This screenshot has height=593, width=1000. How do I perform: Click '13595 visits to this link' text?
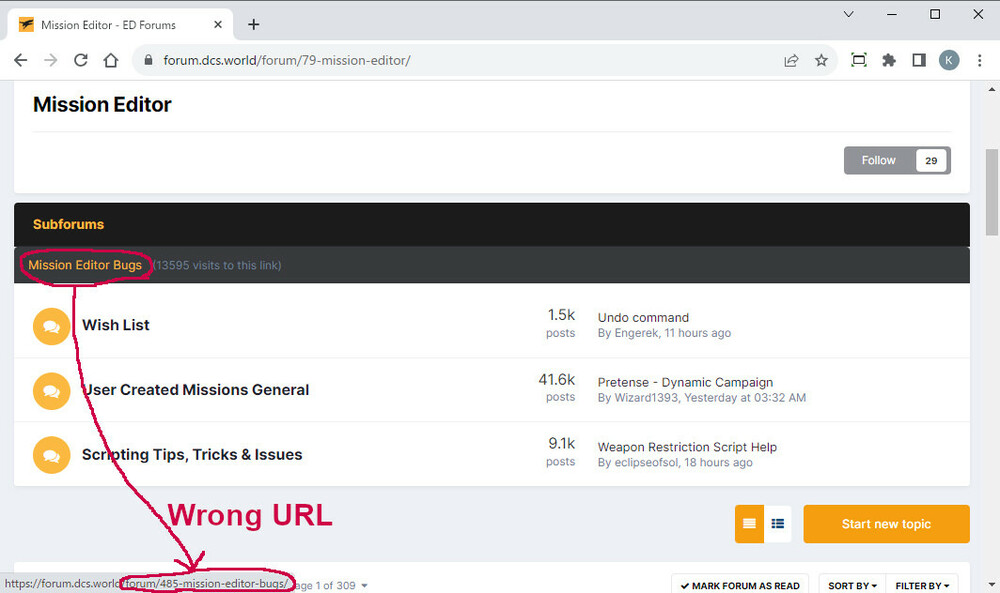pyautogui.click(x=217, y=265)
